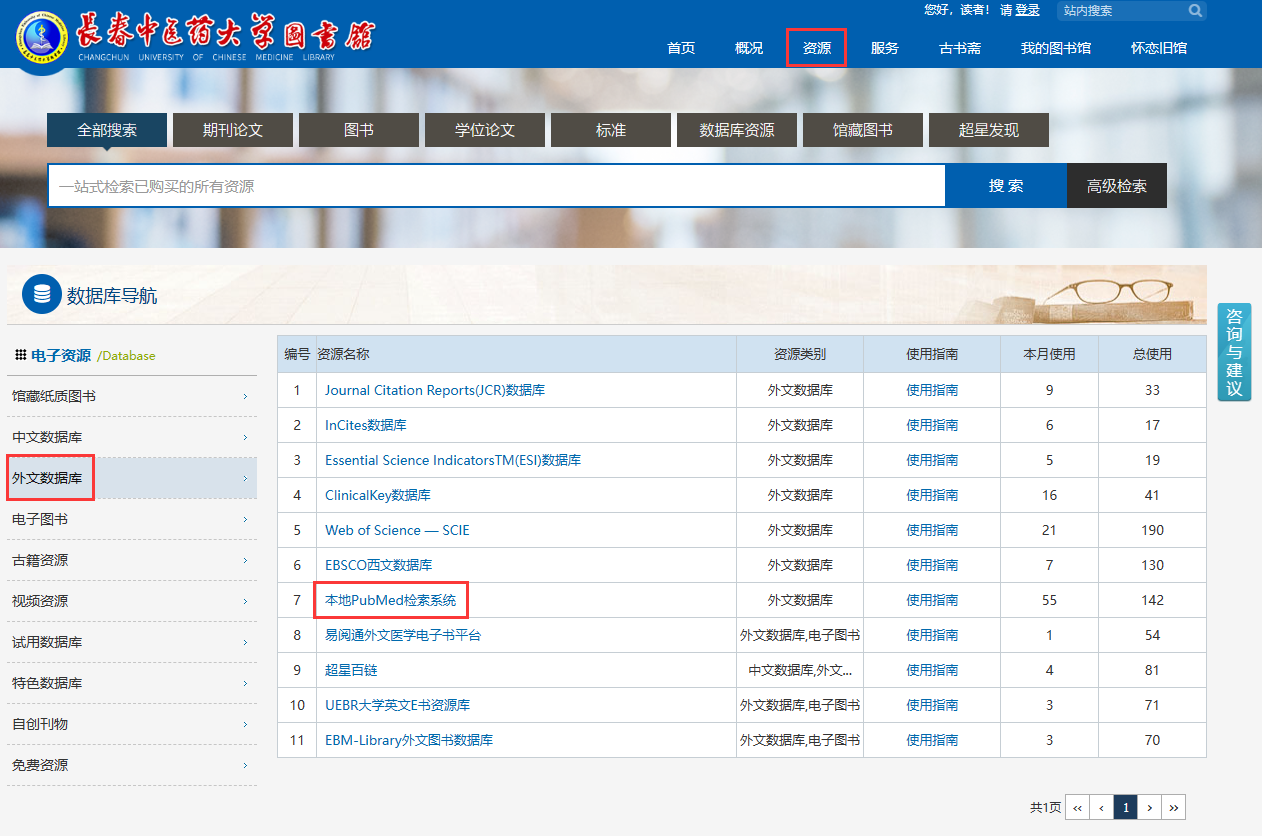Open the 服务 navigation menu

[885, 48]
